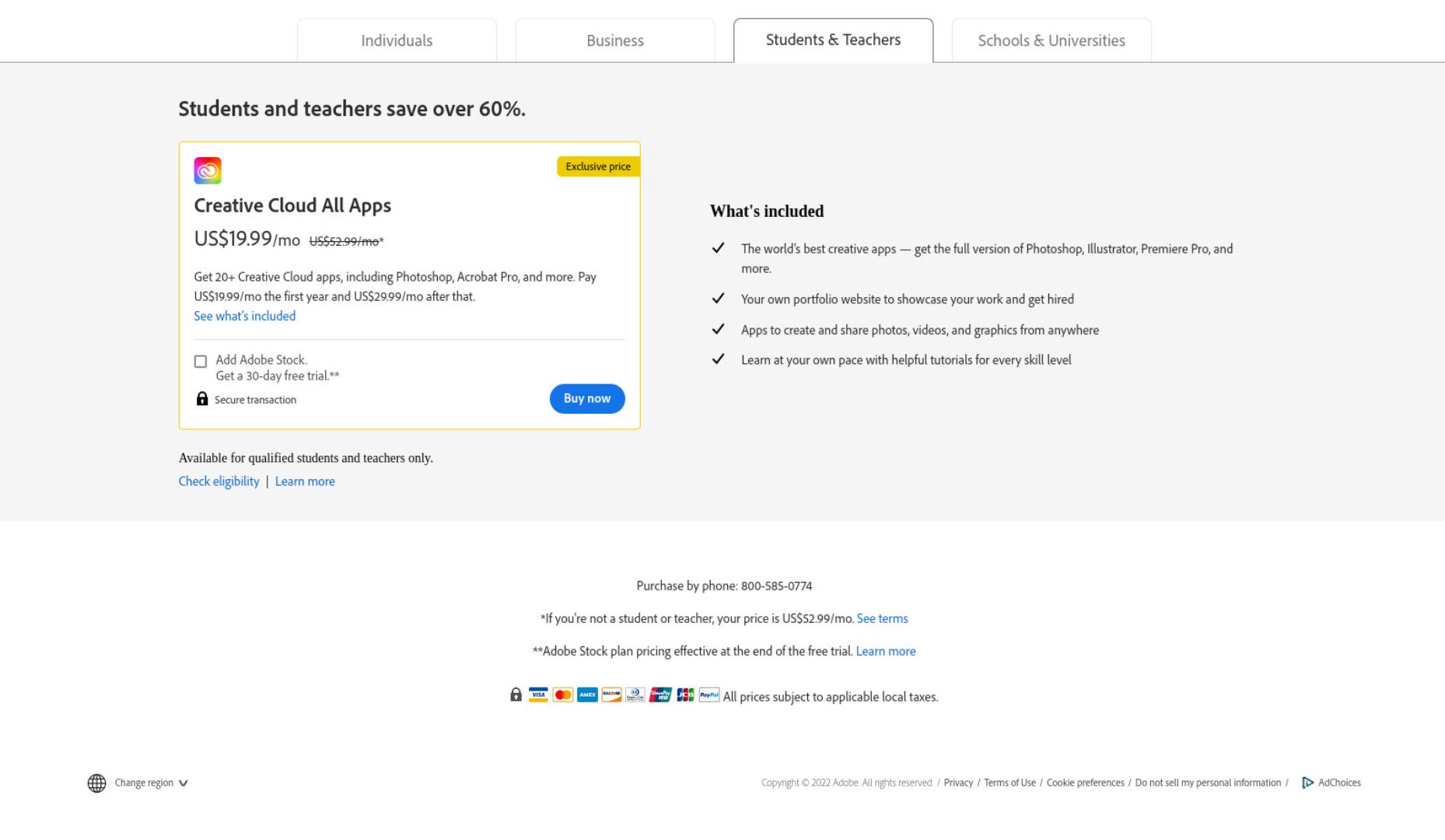The width and height of the screenshot is (1445, 840).
Task: Click the PayPal payment icon
Action: click(x=709, y=695)
